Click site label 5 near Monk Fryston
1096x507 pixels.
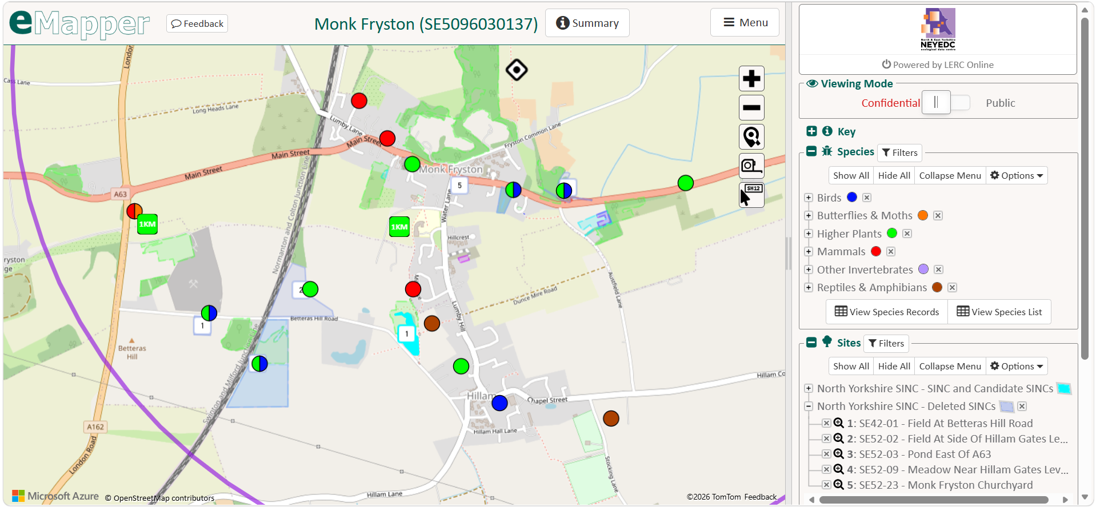point(458,185)
